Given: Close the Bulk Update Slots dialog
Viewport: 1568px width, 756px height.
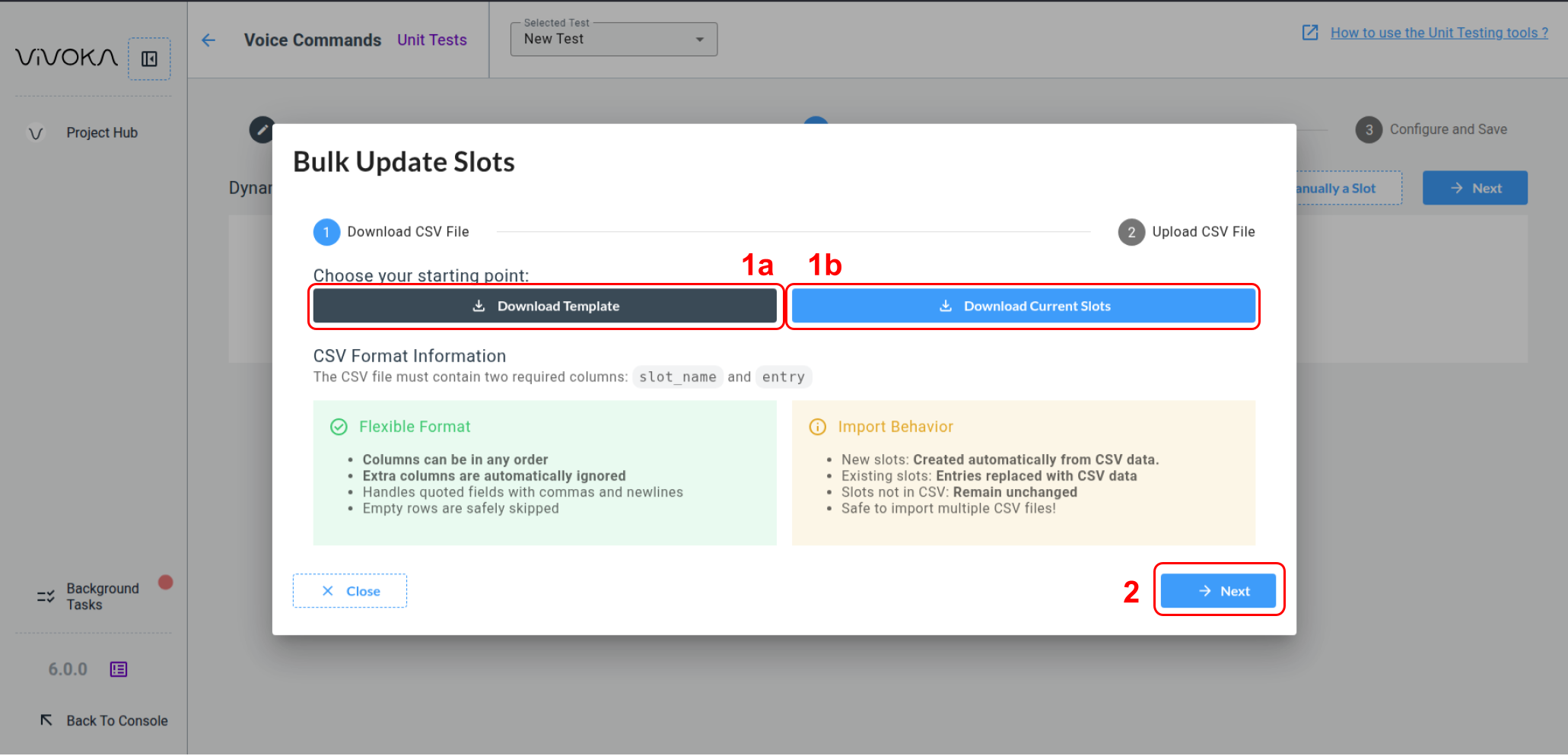Looking at the screenshot, I should (349, 590).
